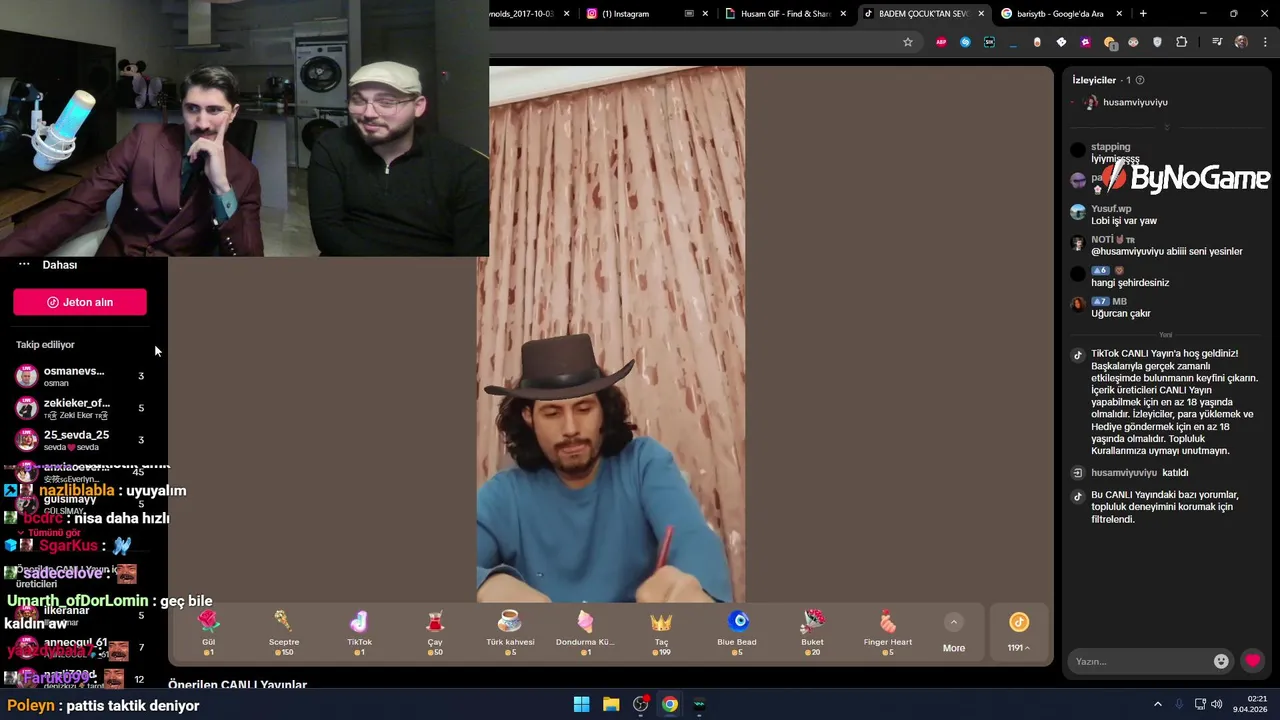The height and width of the screenshot is (720, 1280).
Task: Click the Uğurcan çakır comment
Action: (1120, 313)
